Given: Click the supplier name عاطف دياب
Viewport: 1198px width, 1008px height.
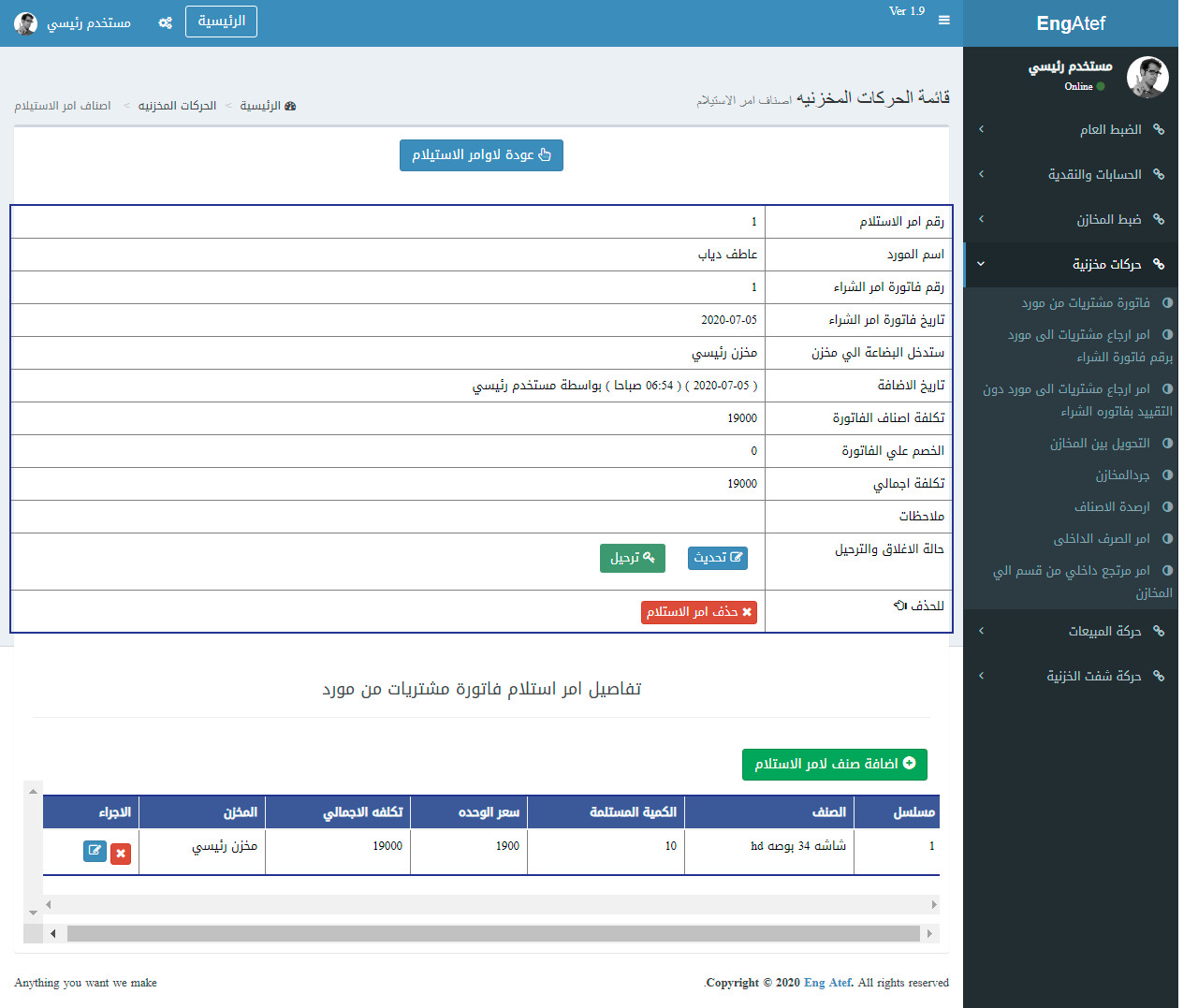Looking at the screenshot, I should (727, 255).
